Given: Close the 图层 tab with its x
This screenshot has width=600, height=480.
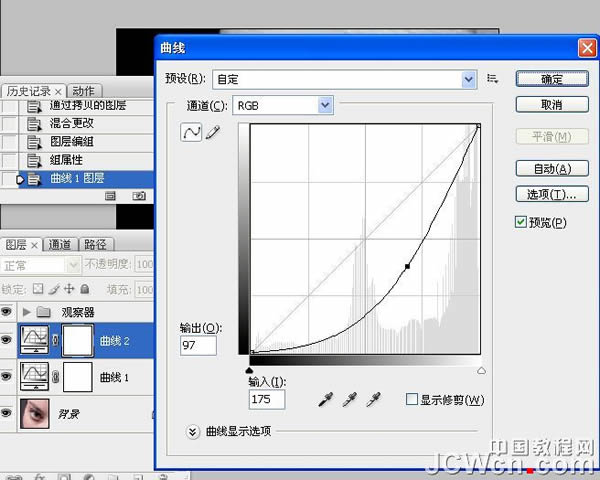Looking at the screenshot, I should [34, 245].
